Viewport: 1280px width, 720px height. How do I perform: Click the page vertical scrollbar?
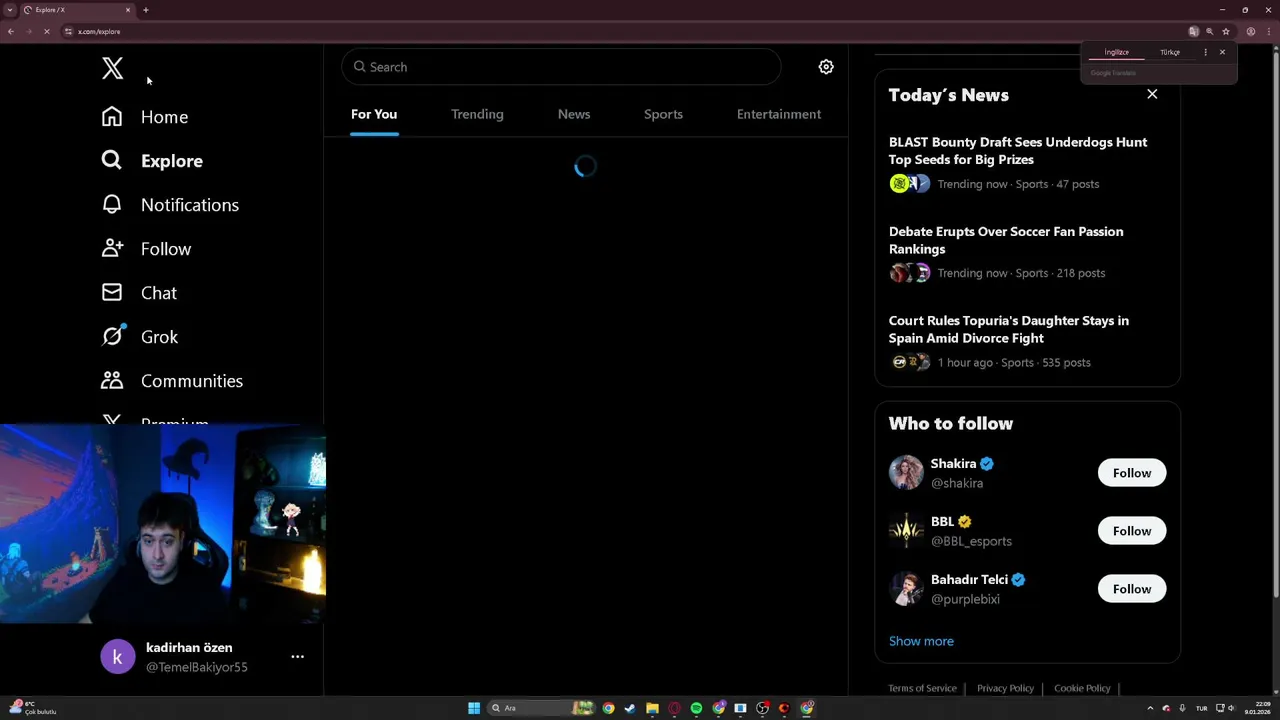[1275, 325]
